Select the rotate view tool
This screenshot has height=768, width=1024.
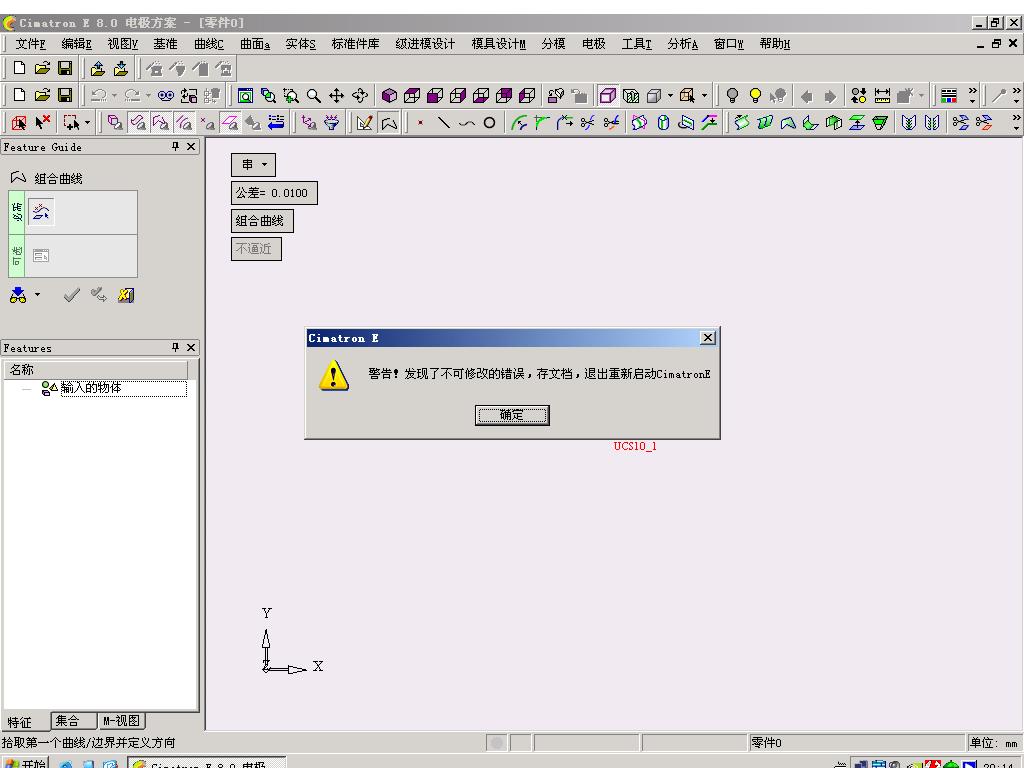click(x=360, y=96)
